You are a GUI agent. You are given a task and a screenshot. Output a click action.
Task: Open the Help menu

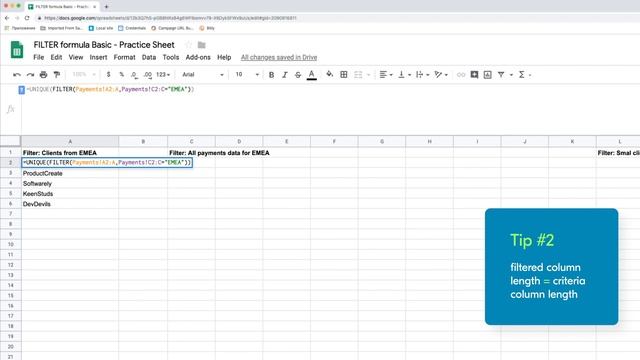click(224, 58)
